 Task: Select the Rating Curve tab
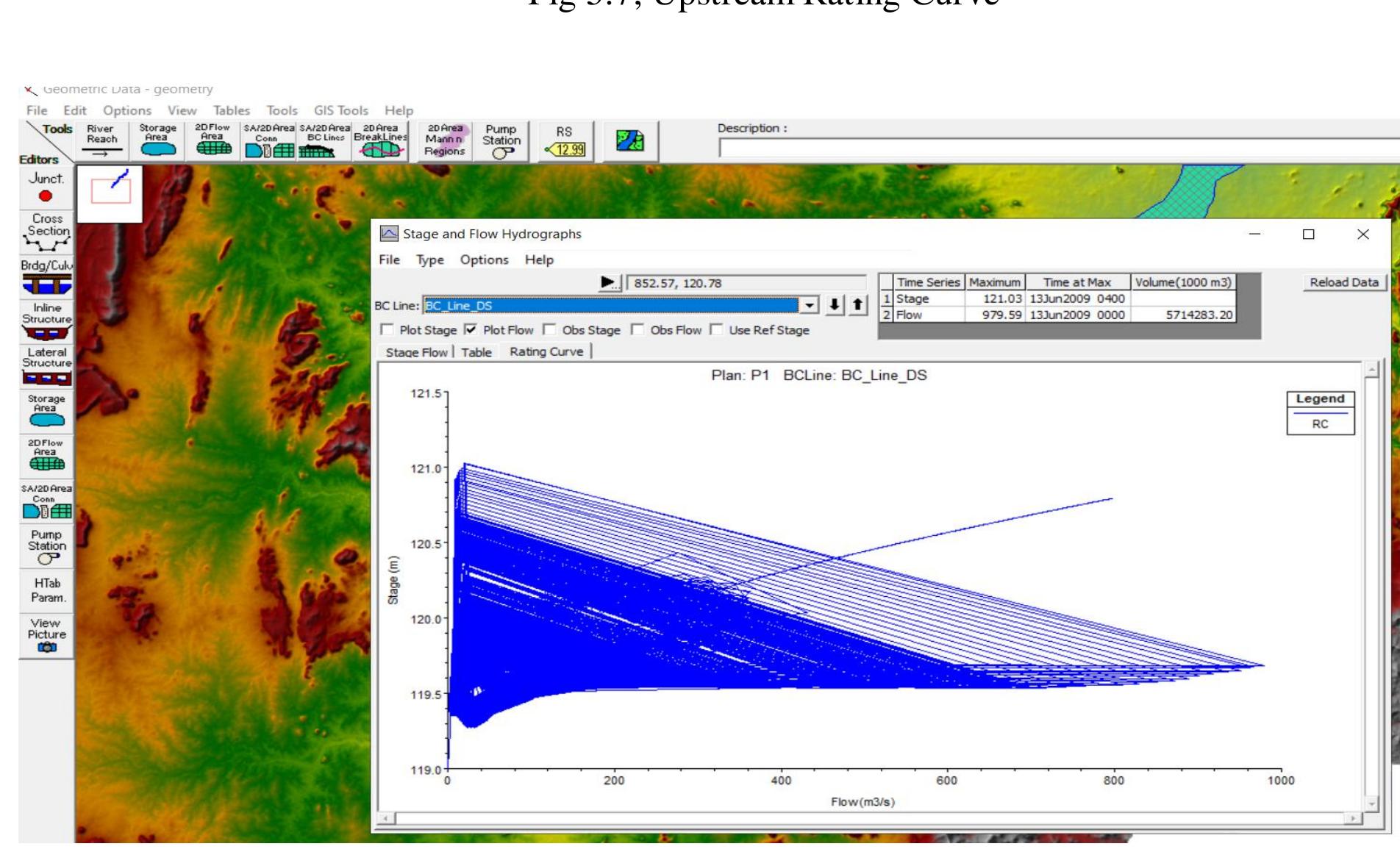pos(546,351)
